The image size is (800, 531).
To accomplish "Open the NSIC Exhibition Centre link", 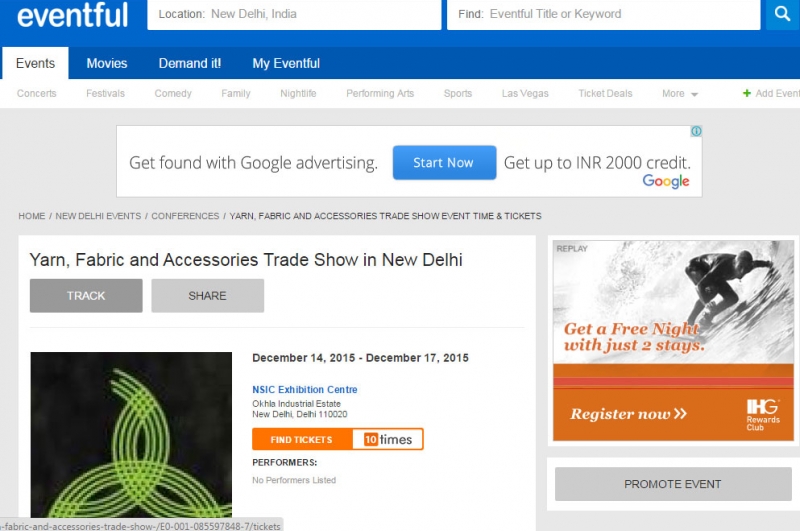I will click(x=305, y=390).
